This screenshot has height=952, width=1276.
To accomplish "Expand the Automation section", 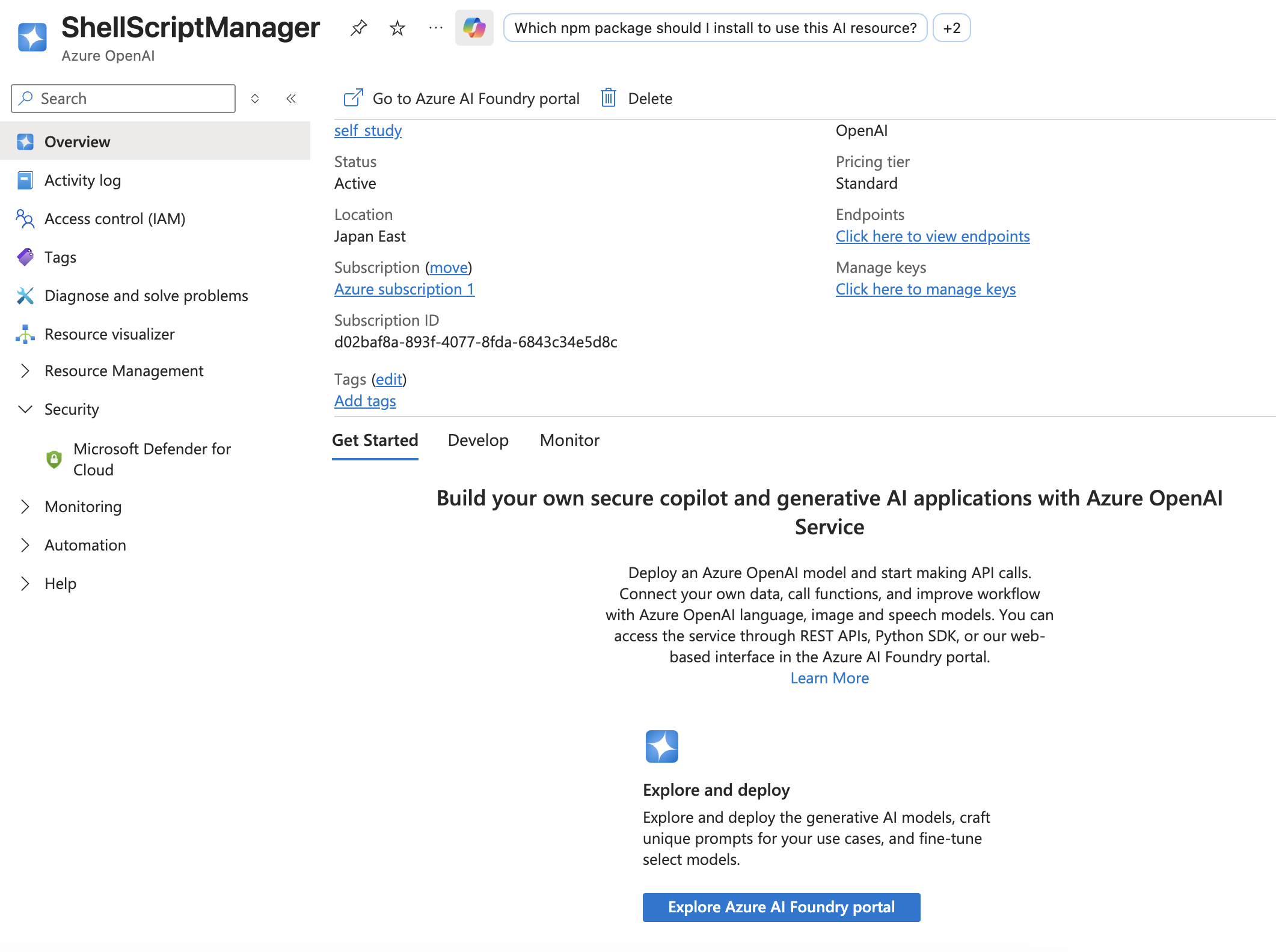I will coord(25,545).
